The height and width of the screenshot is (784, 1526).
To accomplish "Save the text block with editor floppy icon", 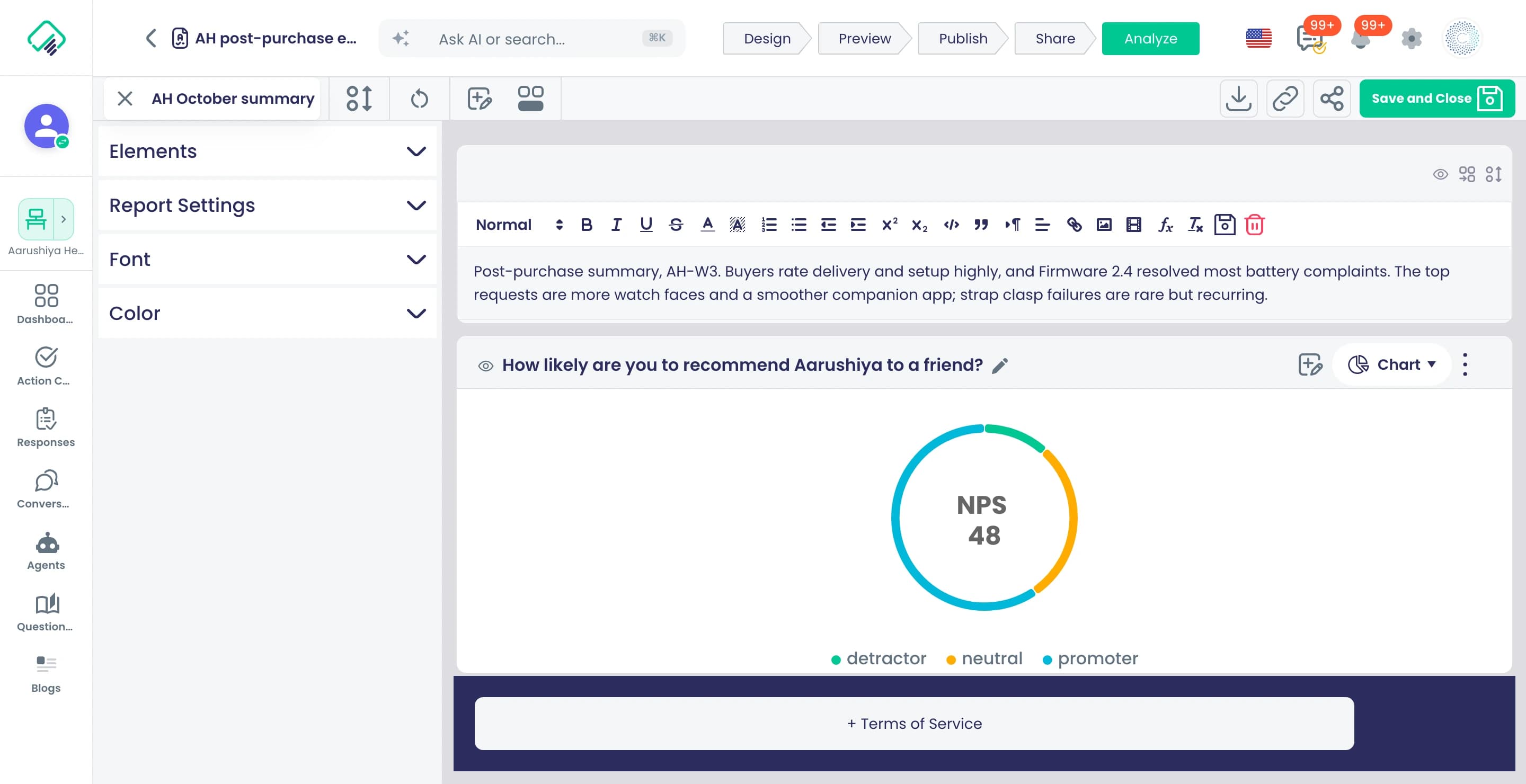I will [x=1225, y=225].
